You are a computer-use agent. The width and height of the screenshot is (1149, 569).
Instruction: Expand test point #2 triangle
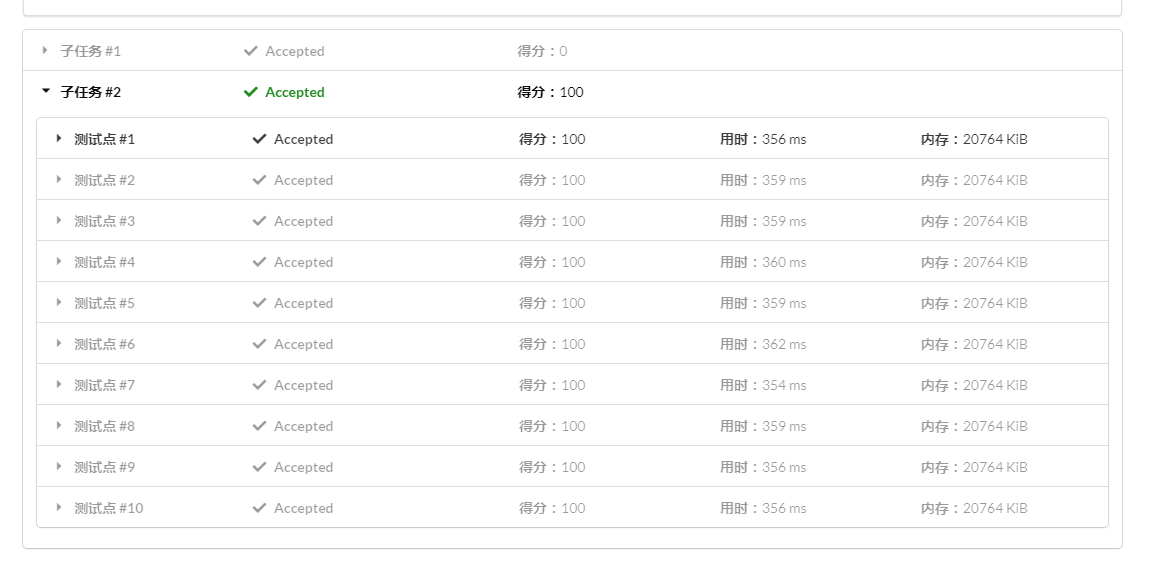click(59, 180)
